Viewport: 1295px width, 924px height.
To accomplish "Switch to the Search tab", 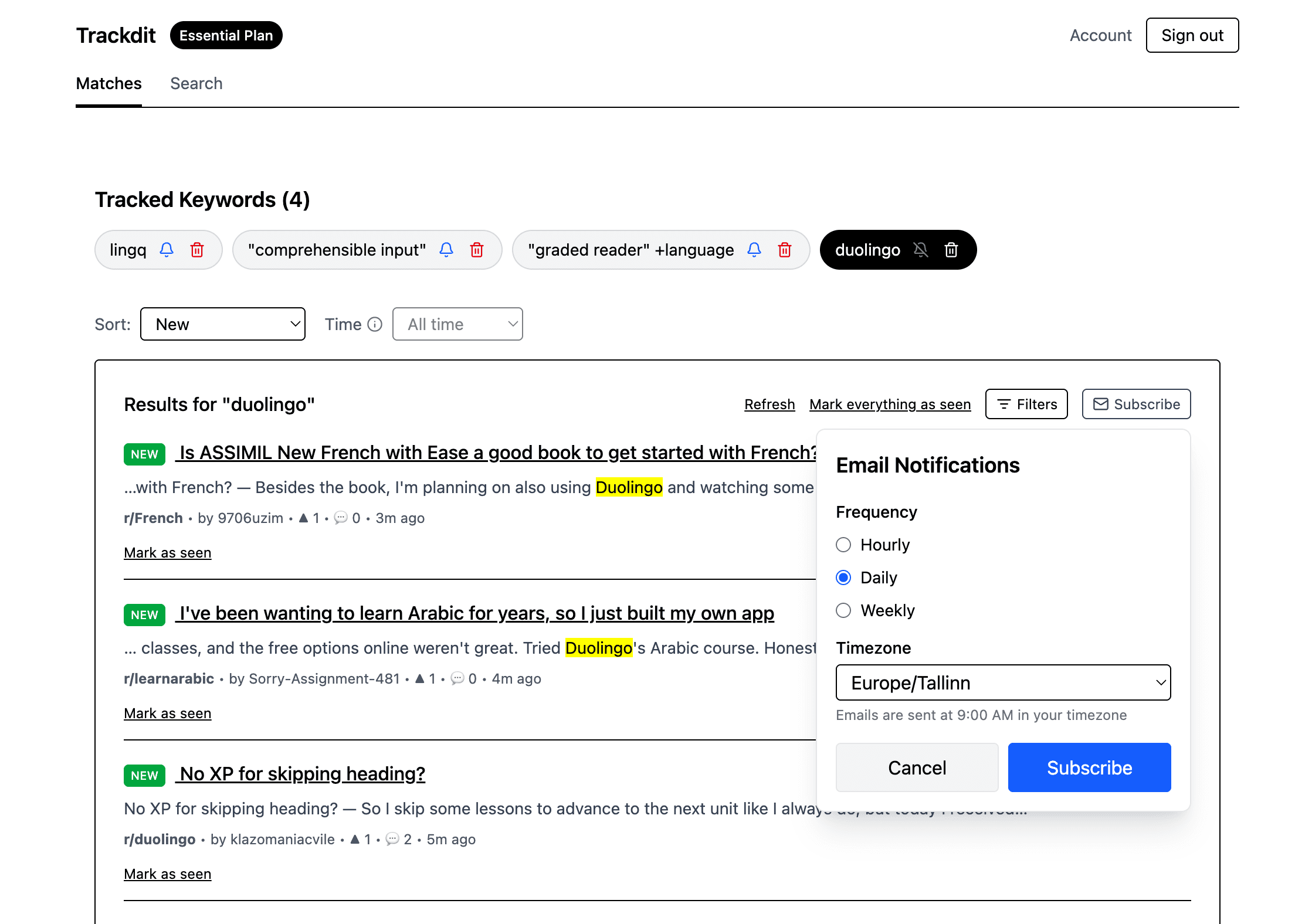I will pos(196,83).
